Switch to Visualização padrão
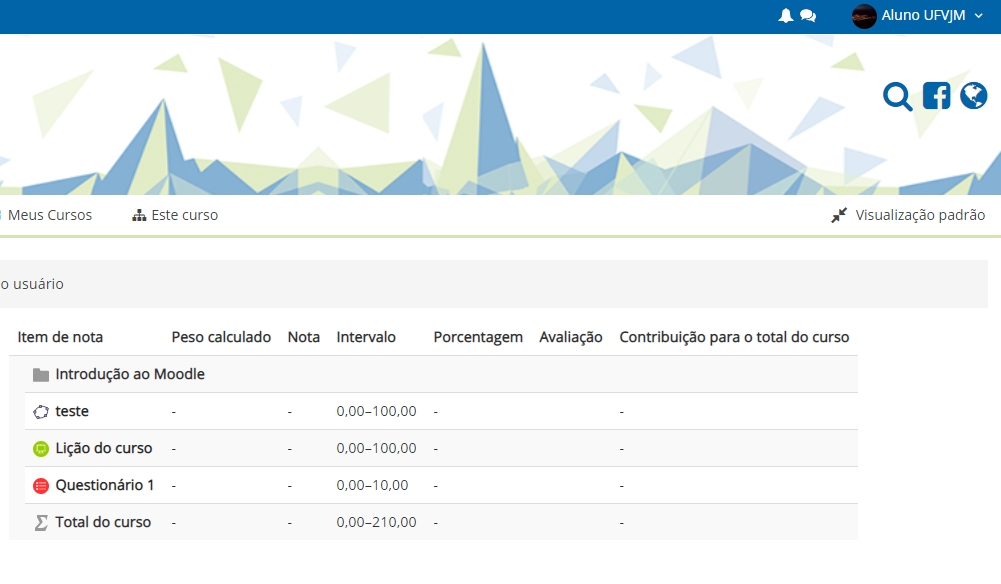The image size is (1001, 584). 919,214
